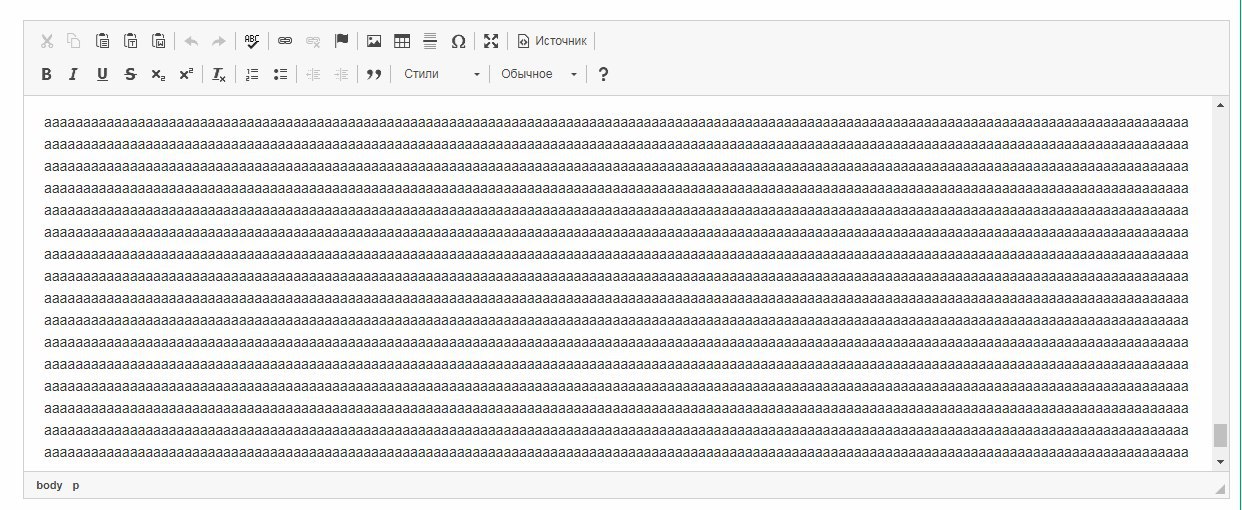Screen dimensions: 1242x510
Task: Maximize the editor
Action: (491, 41)
